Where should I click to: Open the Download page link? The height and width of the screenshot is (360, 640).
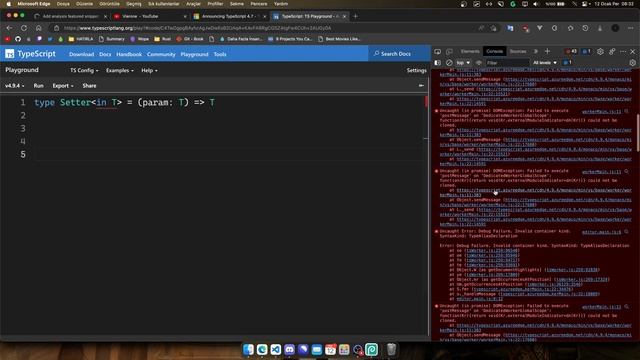pos(81,54)
